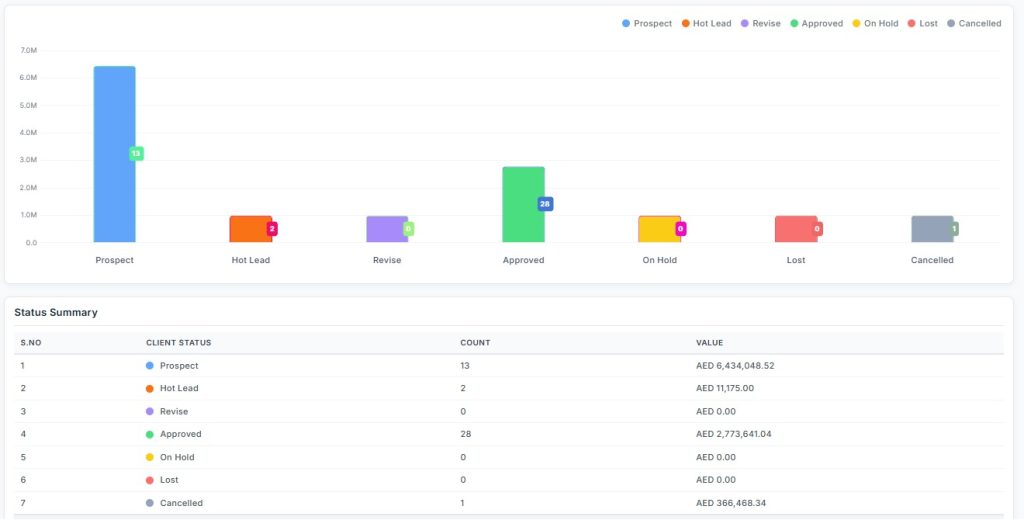1024x520 pixels.
Task: Click the Lost x-axis label
Action: coord(796,260)
